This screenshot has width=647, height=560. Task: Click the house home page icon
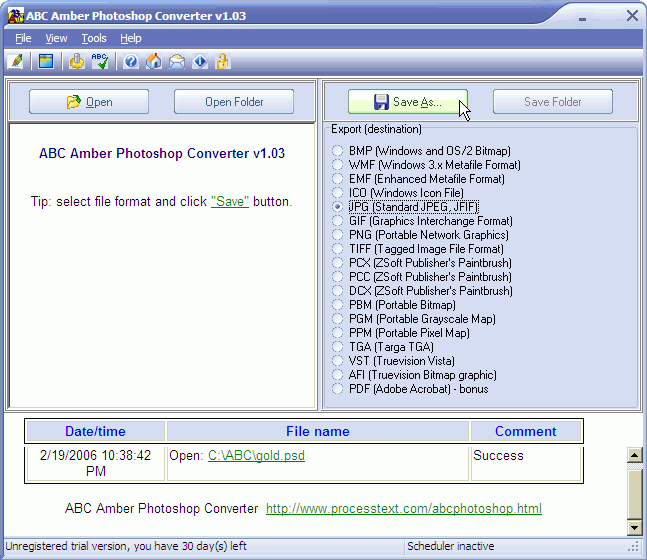[x=154, y=62]
